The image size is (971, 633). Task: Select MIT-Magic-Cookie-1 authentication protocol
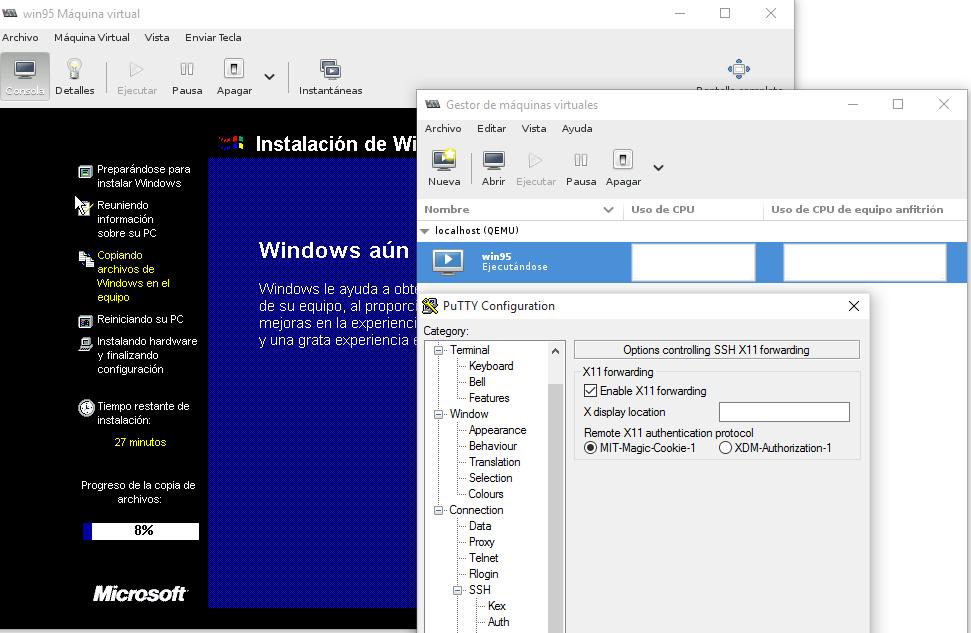point(590,448)
